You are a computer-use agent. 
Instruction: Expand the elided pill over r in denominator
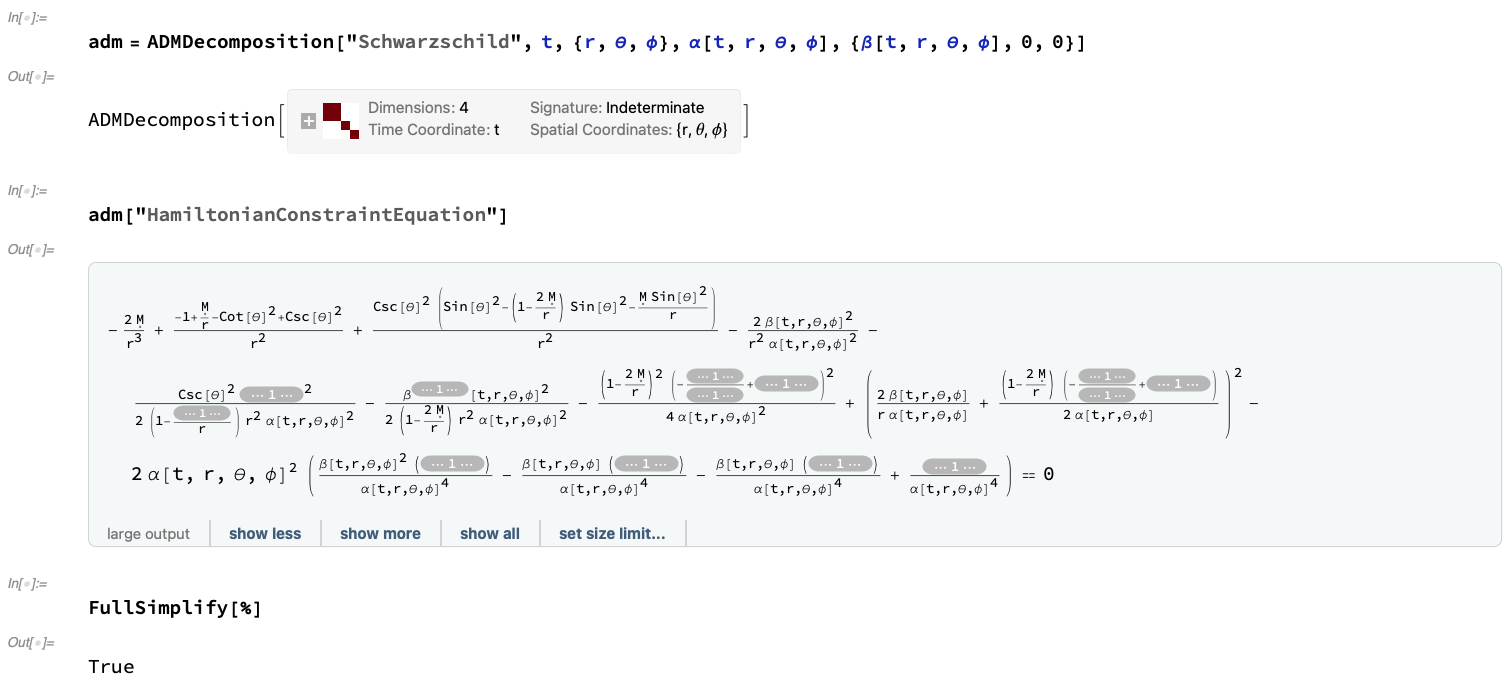(201, 412)
